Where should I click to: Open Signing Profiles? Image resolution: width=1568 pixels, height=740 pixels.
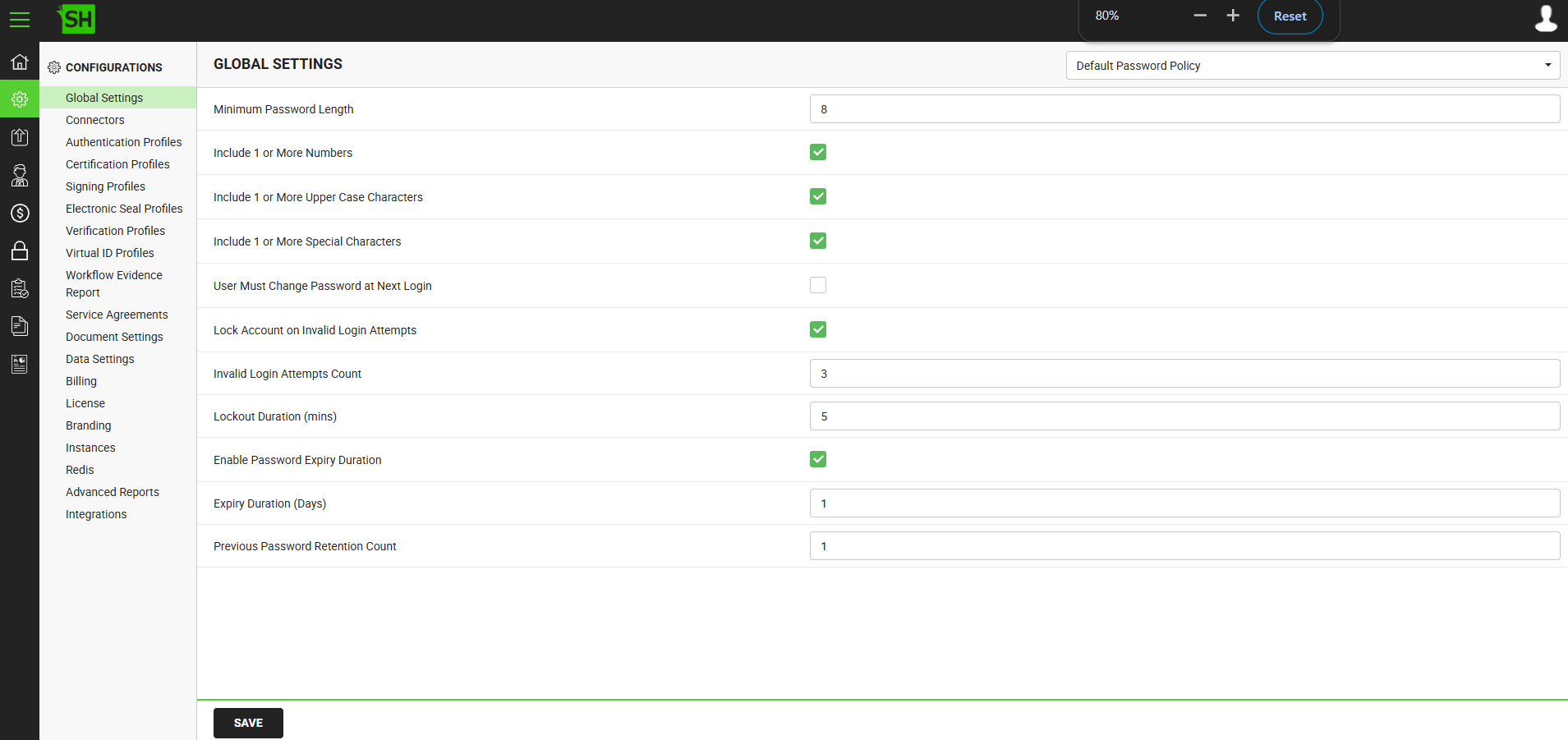click(105, 186)
